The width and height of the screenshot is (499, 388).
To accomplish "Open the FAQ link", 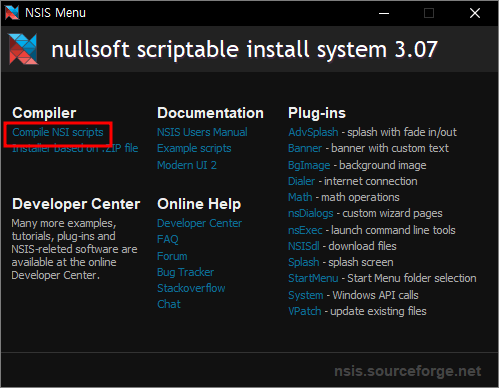I will [x=168, y=239].
